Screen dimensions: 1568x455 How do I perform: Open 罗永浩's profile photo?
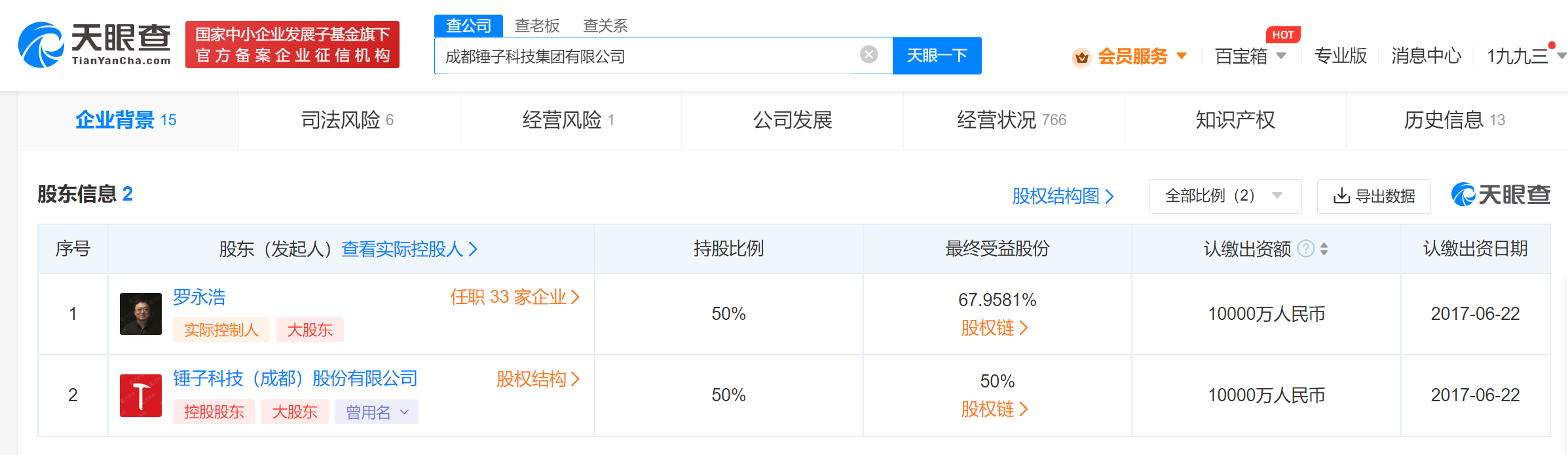(141, 314)
